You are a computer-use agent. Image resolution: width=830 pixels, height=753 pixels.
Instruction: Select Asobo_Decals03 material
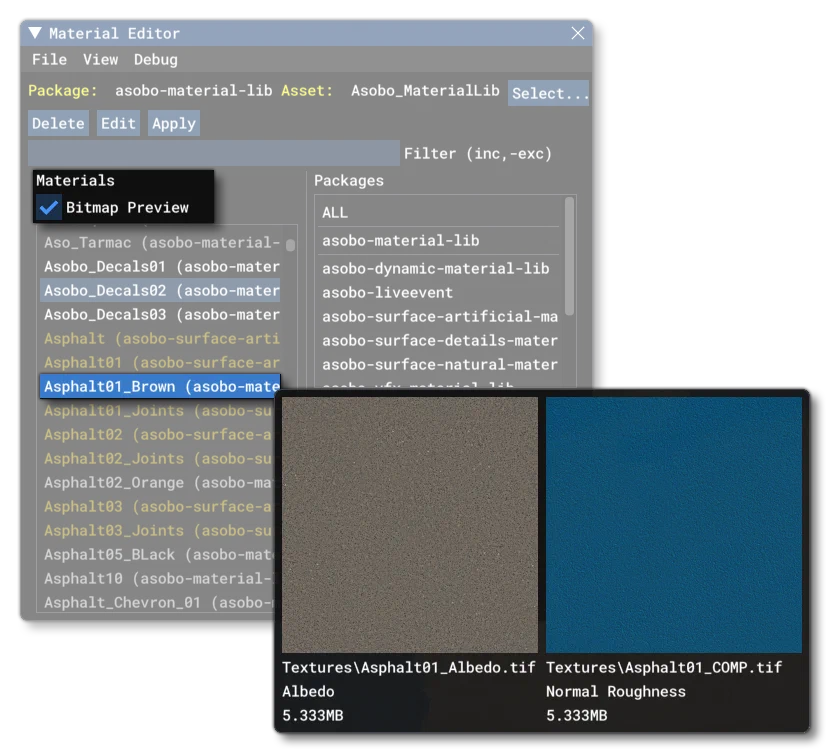tap(161, 314)
